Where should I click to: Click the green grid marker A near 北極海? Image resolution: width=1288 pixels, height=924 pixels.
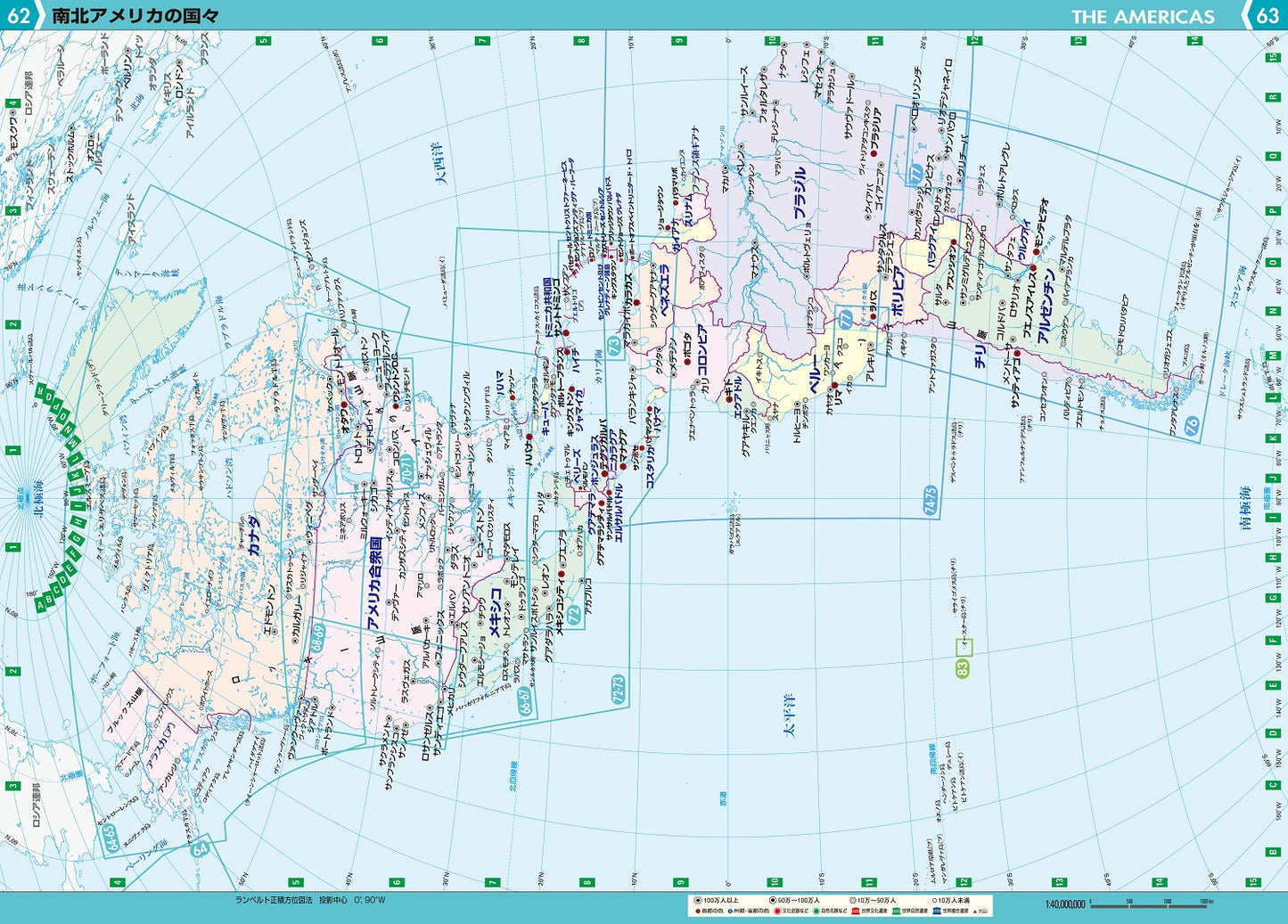point(41,605)
